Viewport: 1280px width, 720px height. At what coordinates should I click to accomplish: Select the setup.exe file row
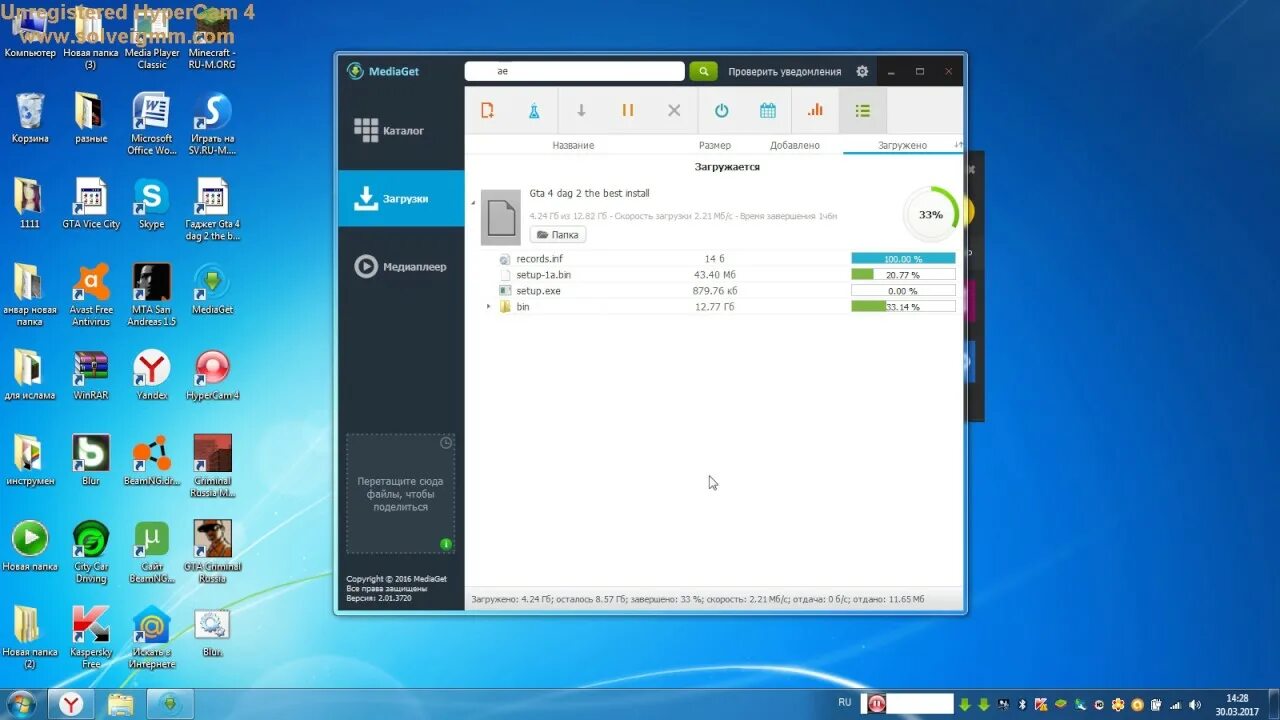[715, 291]
